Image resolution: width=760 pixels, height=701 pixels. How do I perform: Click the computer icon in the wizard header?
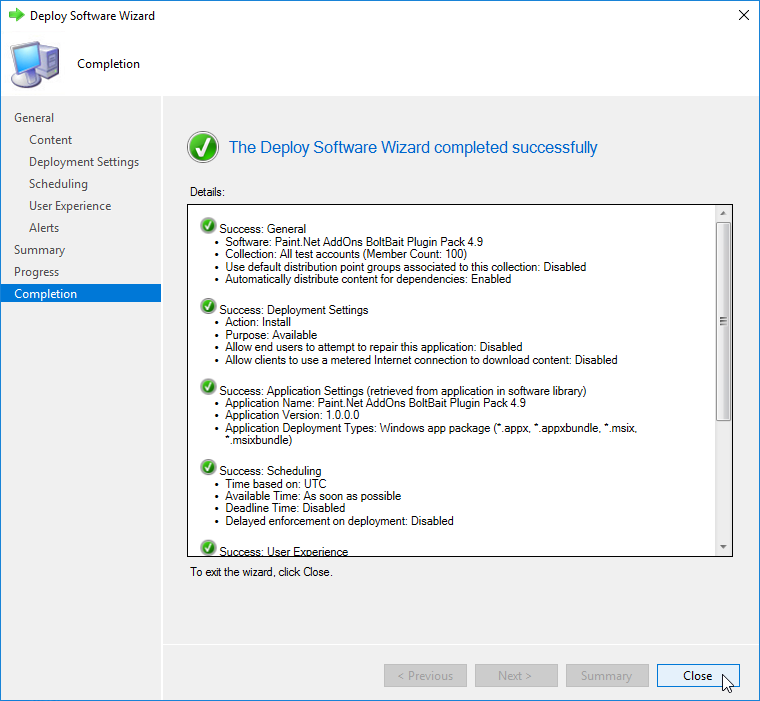34,62
